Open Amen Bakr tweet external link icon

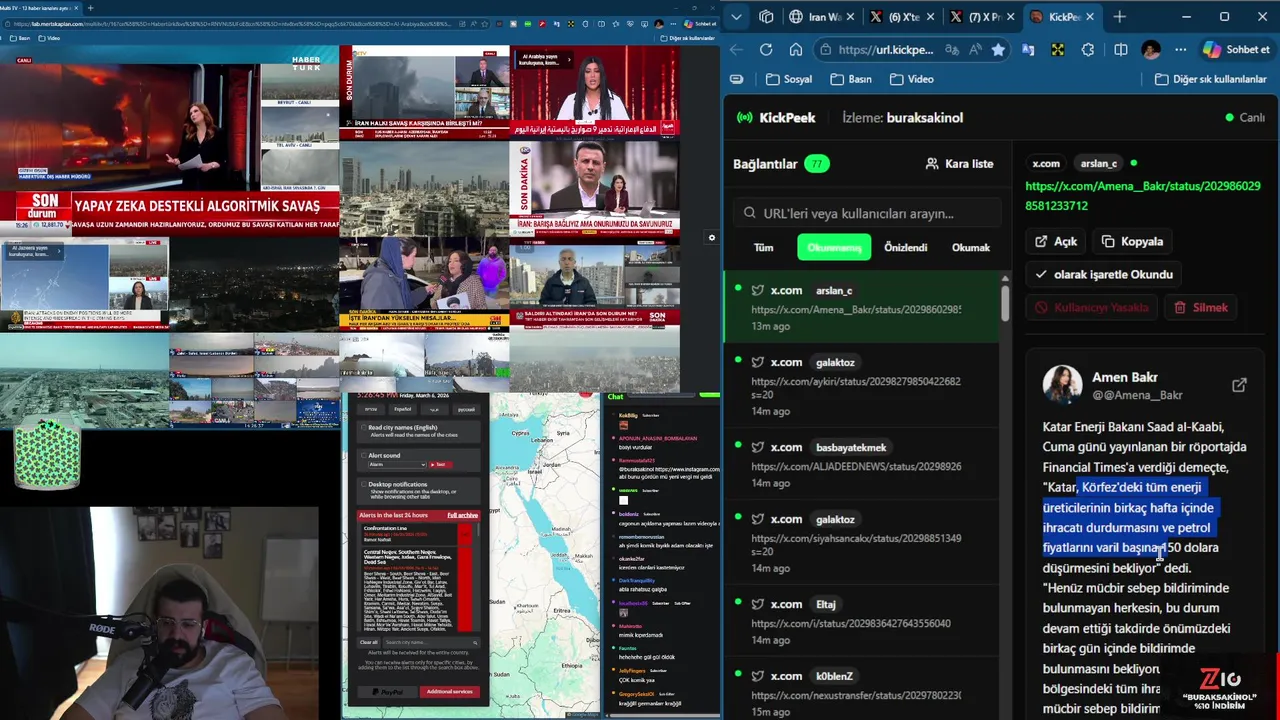point(1239,385)
